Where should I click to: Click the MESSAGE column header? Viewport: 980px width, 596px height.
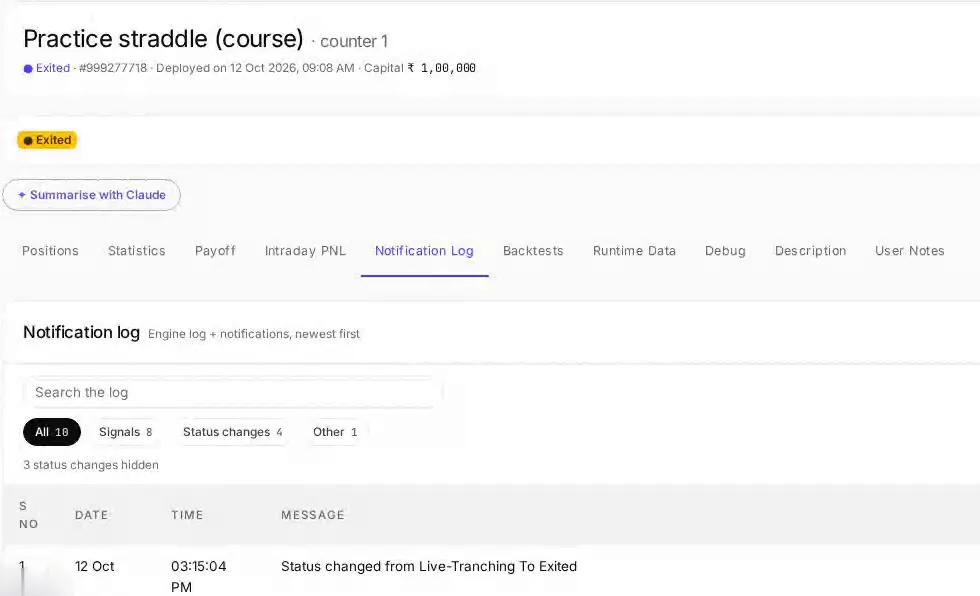(x=312, y=515)
